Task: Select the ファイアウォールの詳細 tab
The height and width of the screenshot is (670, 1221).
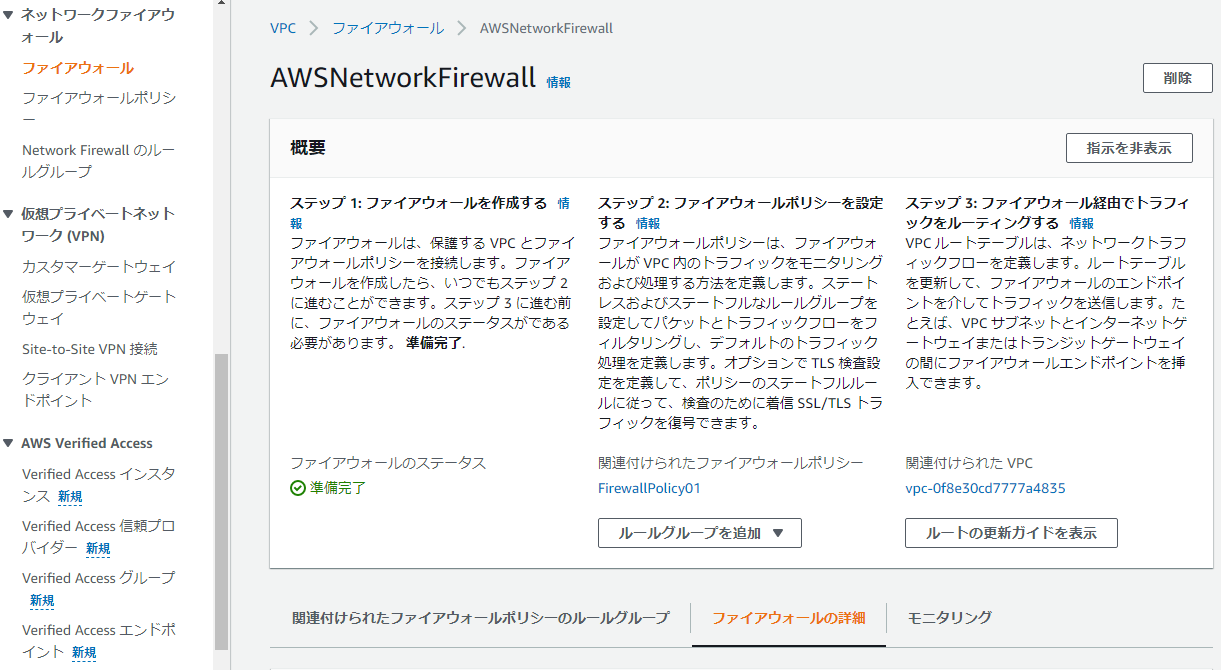Action: [x=788, y=617]
